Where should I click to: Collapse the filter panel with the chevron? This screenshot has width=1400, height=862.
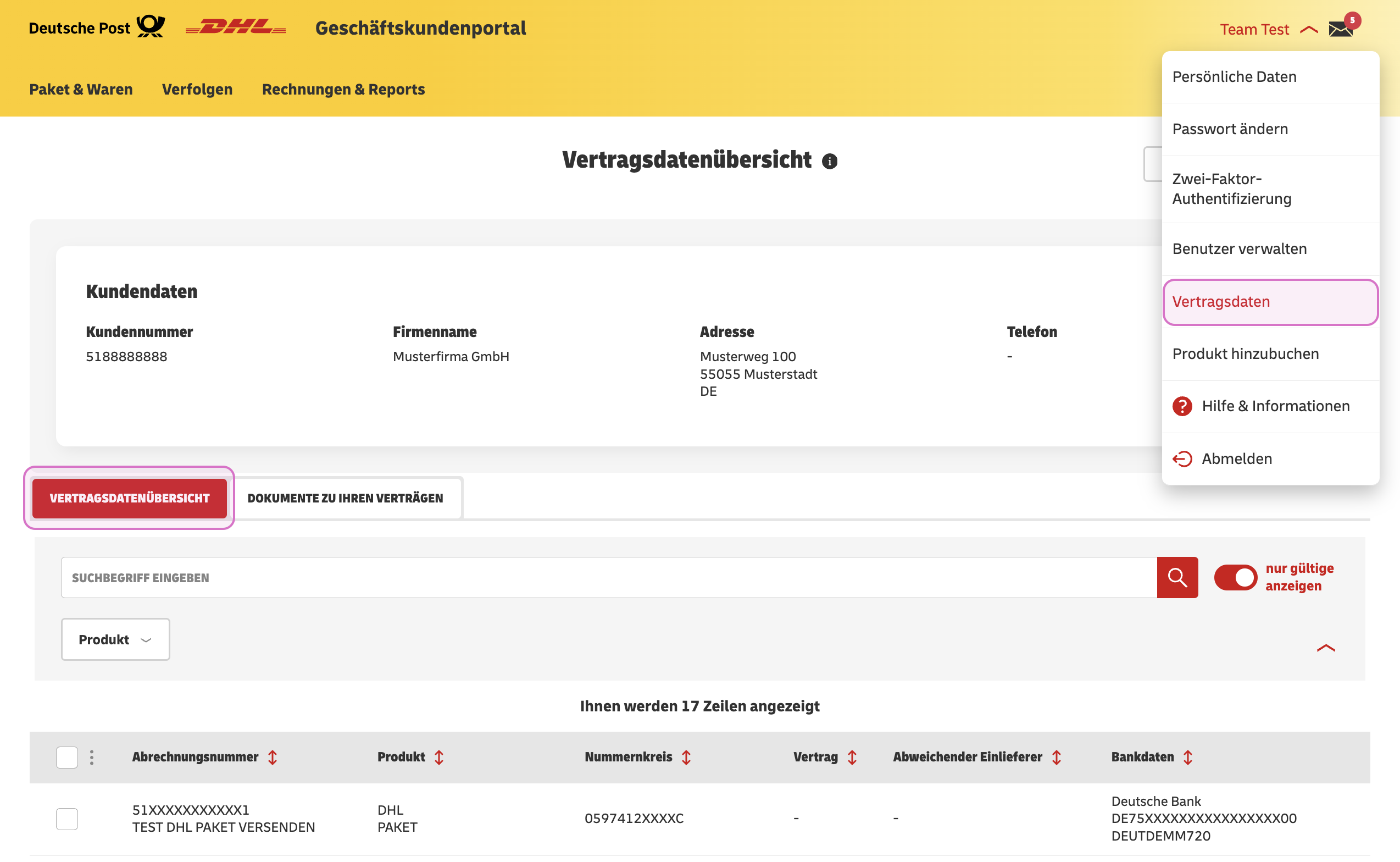pyautogui.click(x=1326, y=648)
